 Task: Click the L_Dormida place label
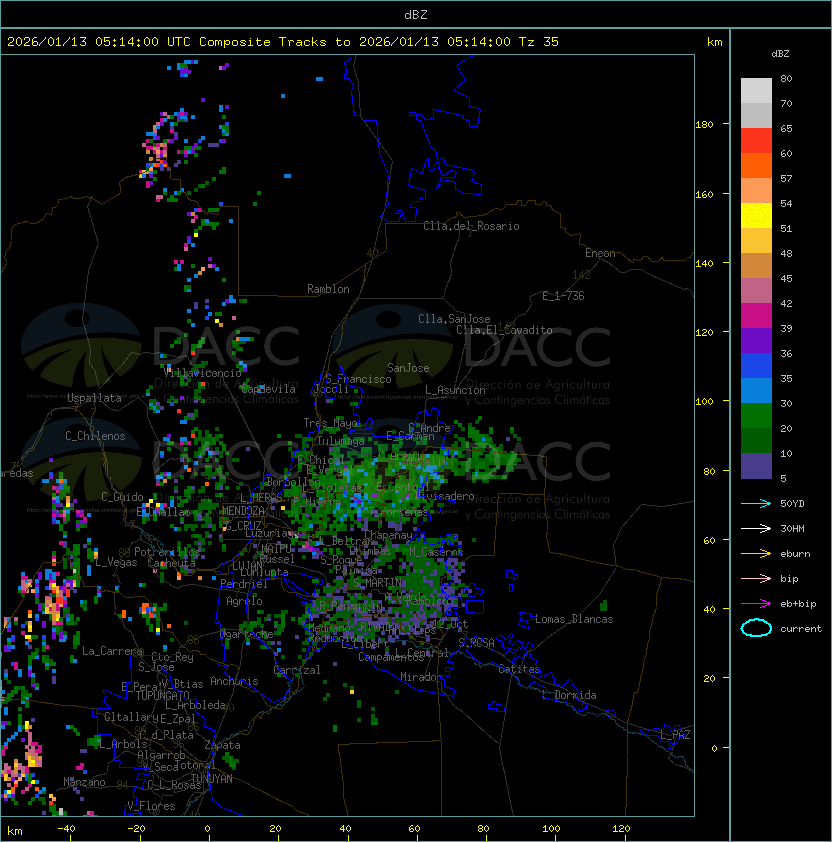click(569, 695)
